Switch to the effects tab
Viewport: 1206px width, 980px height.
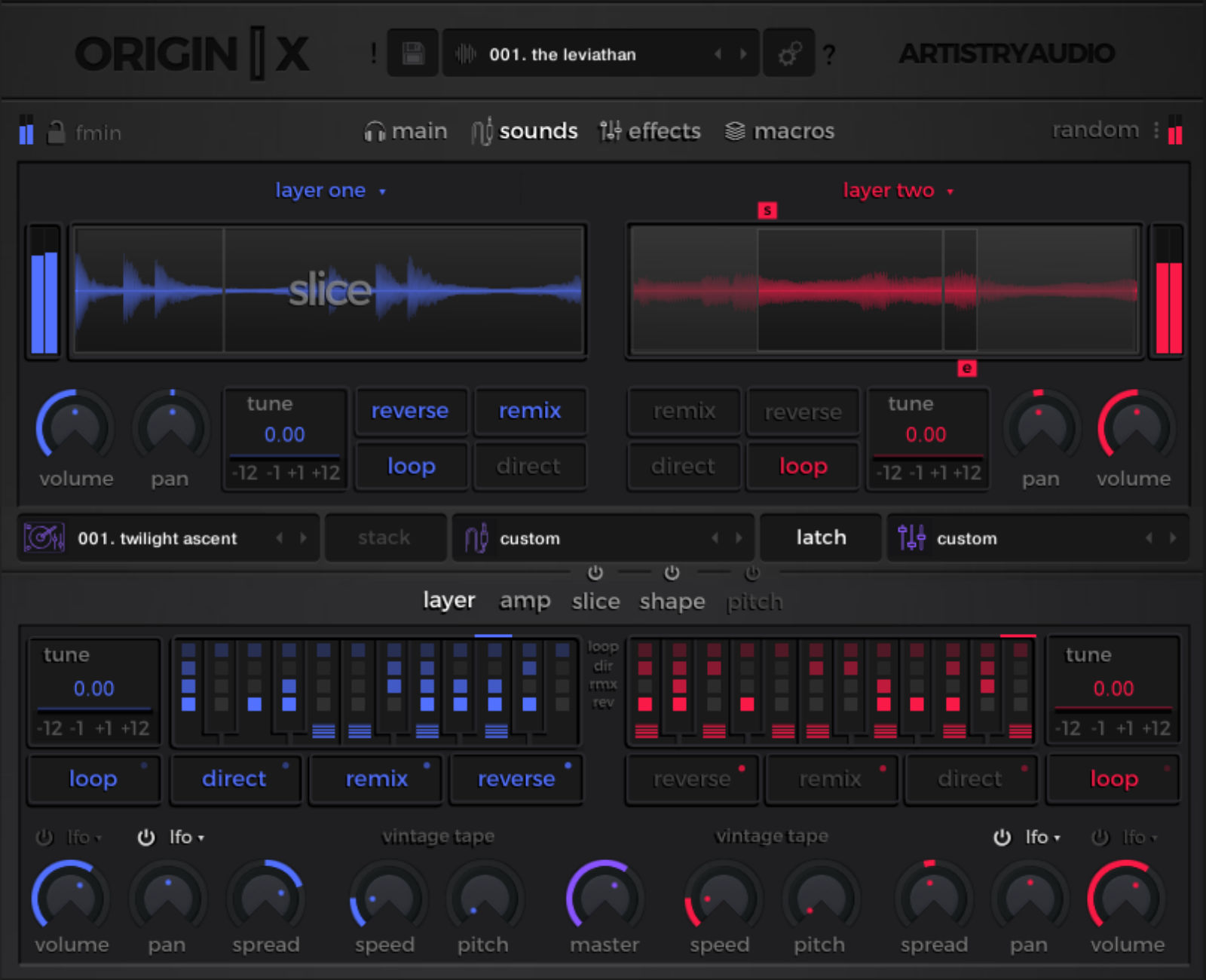[662, 130]
